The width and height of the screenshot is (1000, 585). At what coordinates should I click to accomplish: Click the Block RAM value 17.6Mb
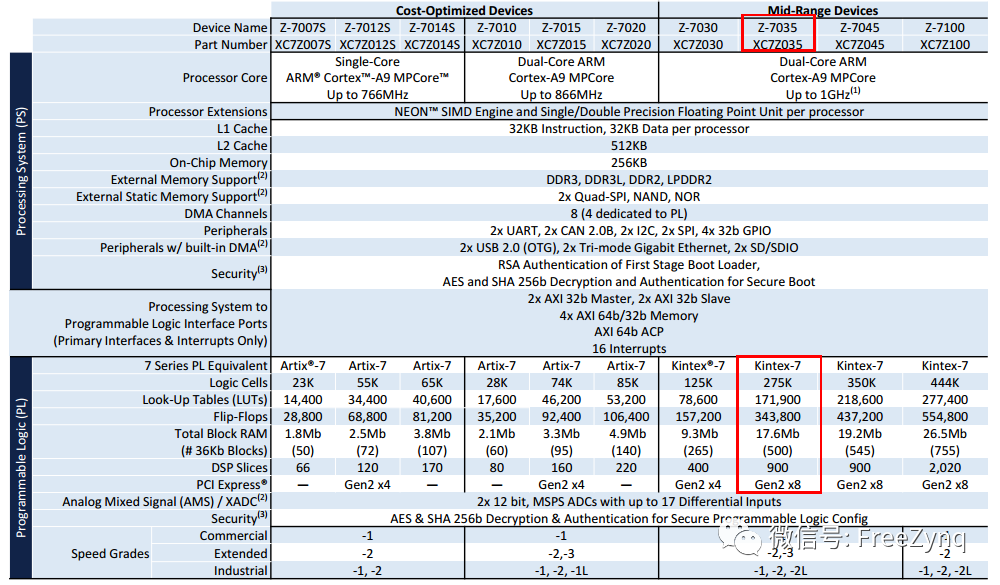[x=777, y=434]
